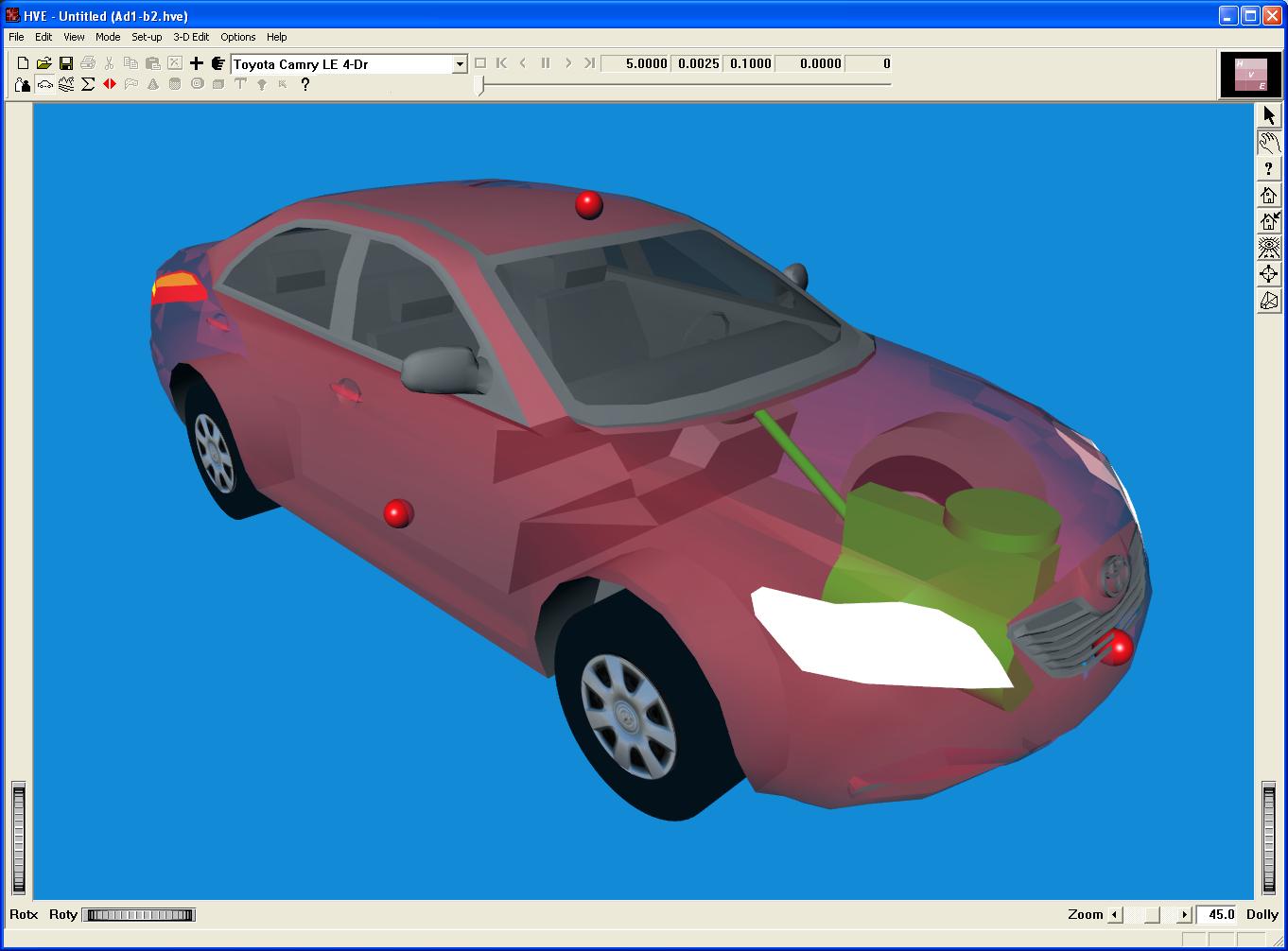Screen dimensions: 1288x951
Task: Click the View All eye icon
Action: (1269, 249)
